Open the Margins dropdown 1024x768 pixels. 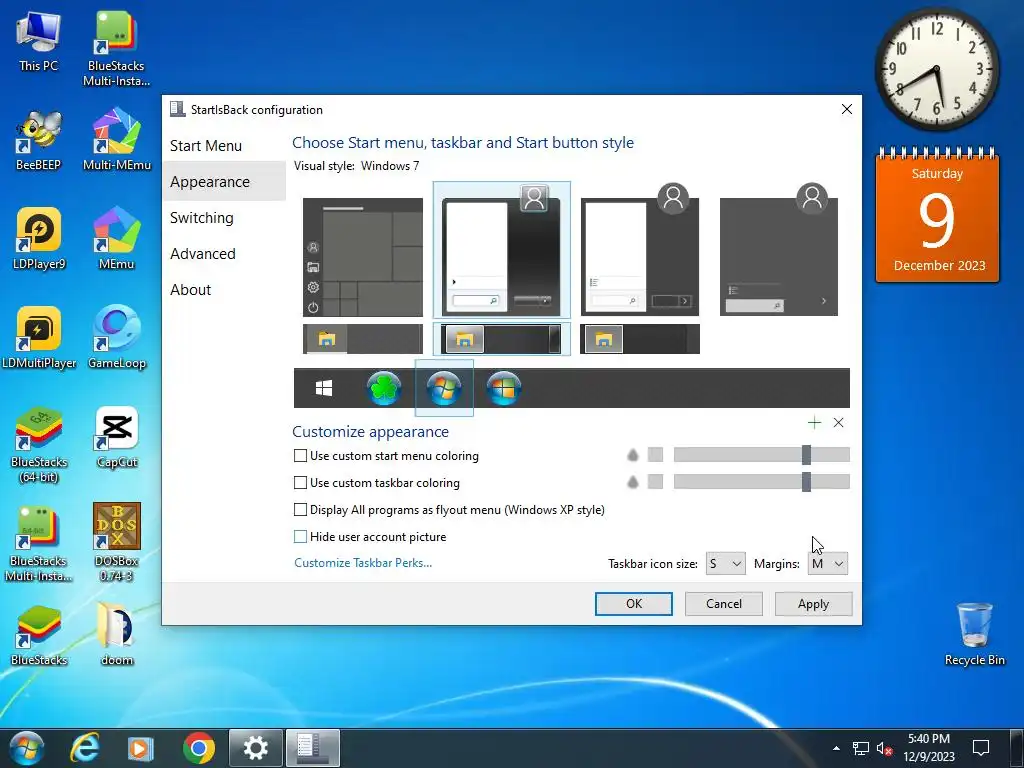[827, 564]
